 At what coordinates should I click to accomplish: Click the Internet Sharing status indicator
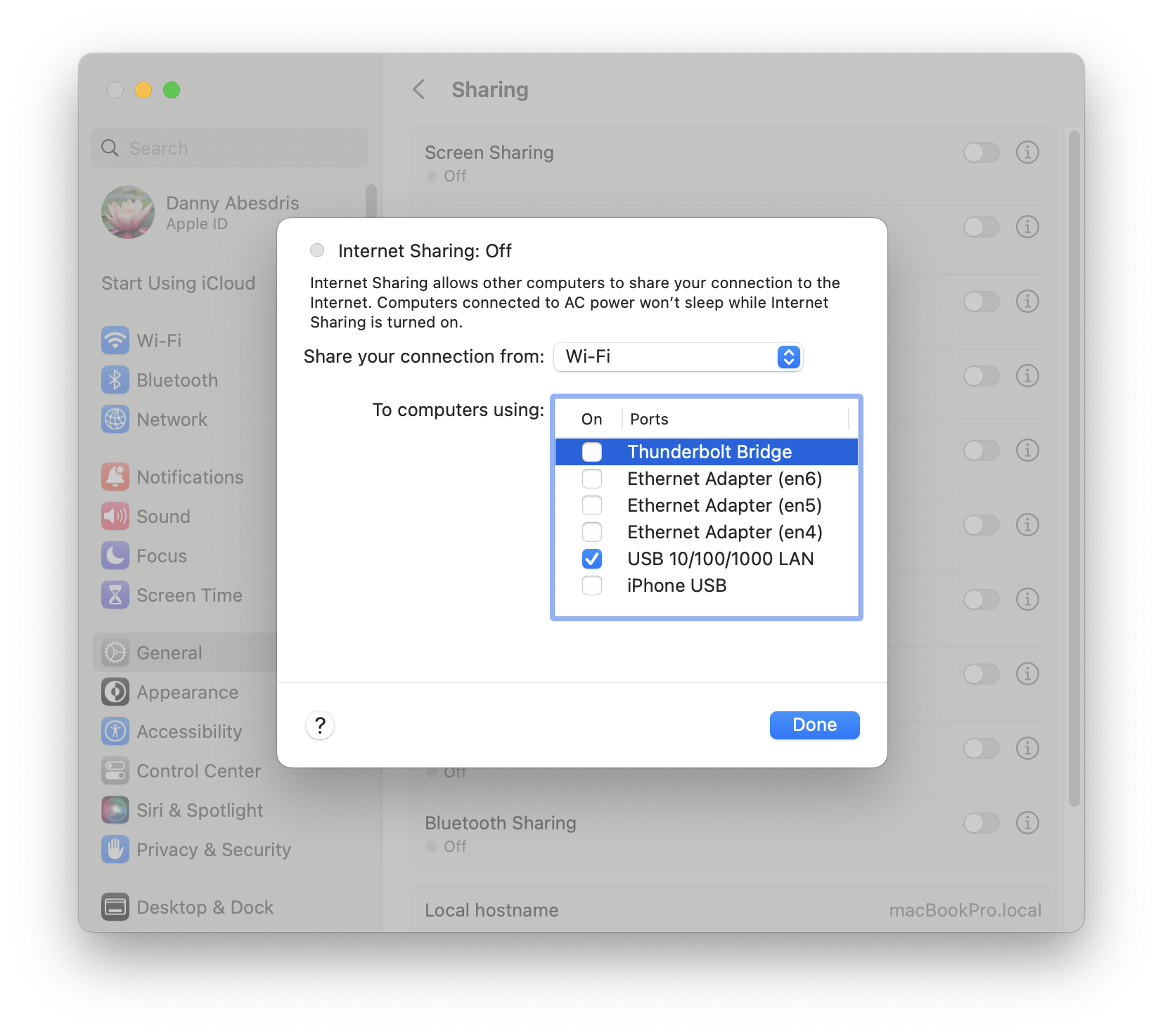click(317, 250)
